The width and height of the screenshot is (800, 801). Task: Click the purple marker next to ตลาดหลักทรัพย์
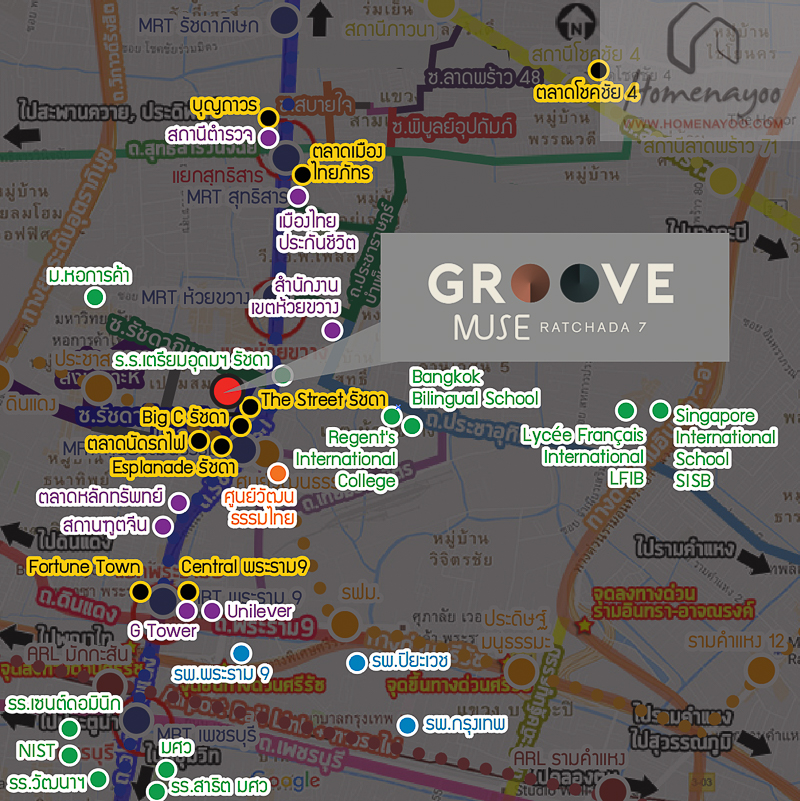click(x=179, y=503)
